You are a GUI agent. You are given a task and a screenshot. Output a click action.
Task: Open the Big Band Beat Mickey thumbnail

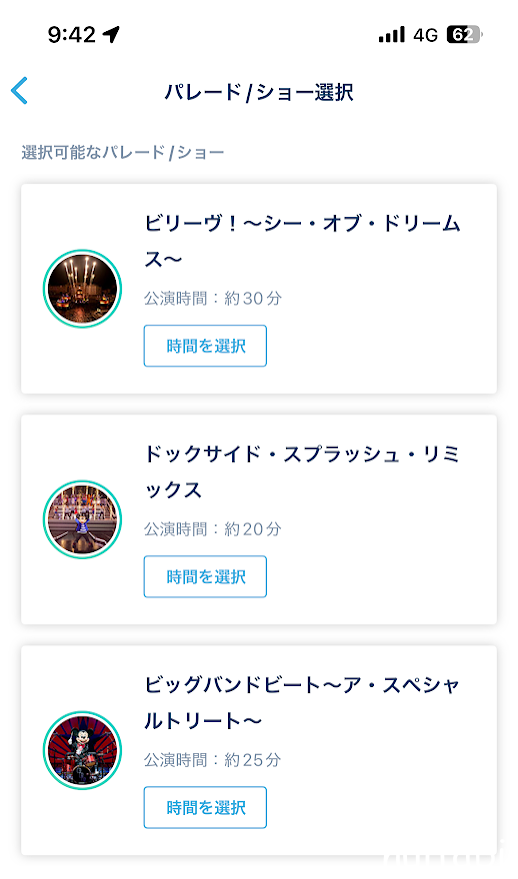(x=82, y=750)
